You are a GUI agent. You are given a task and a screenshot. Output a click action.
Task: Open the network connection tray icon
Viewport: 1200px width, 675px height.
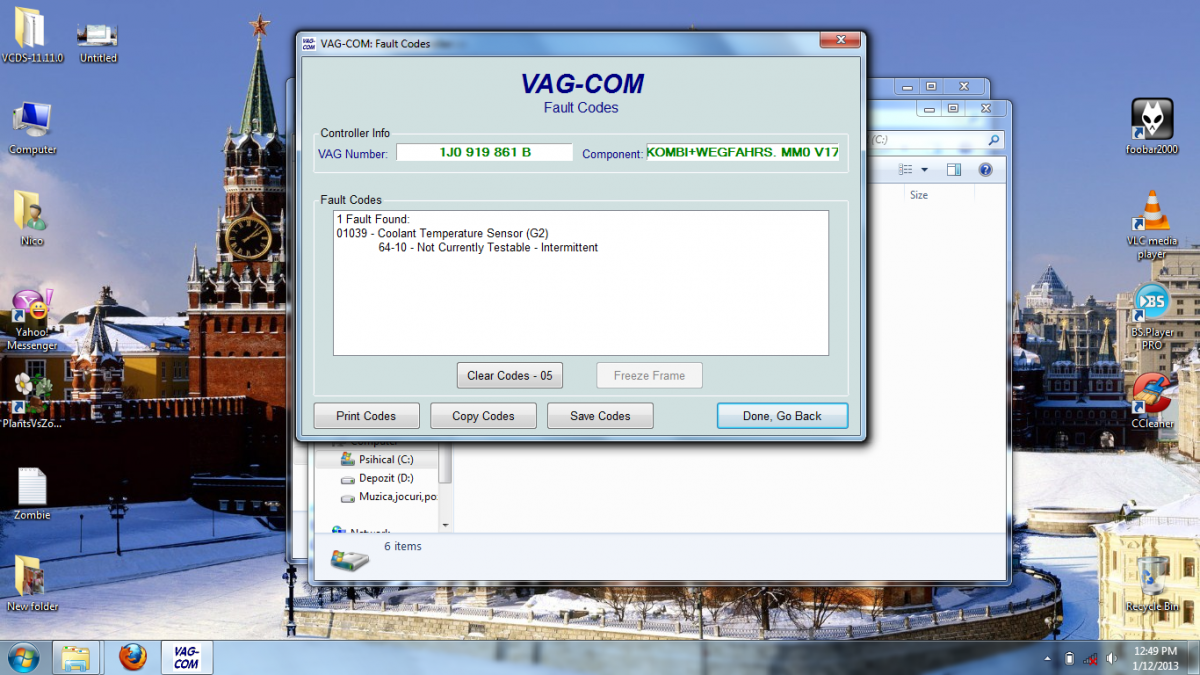[x=1091, y=658]
